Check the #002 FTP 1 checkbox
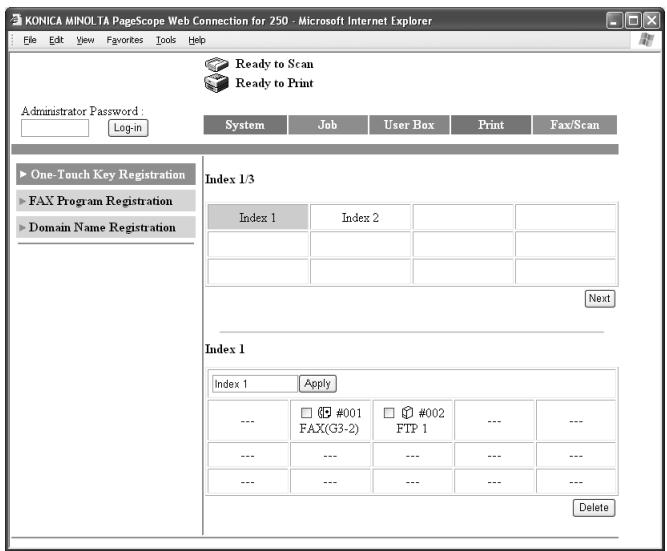Viewport: 667px width, 551px height. [x=389, y=413]
